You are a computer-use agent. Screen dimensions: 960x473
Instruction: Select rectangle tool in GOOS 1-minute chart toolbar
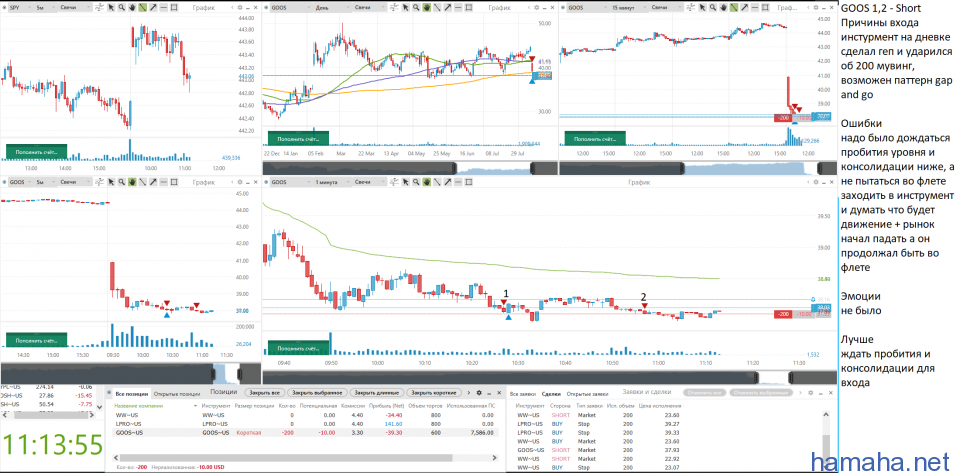click(x=468, y=182)
